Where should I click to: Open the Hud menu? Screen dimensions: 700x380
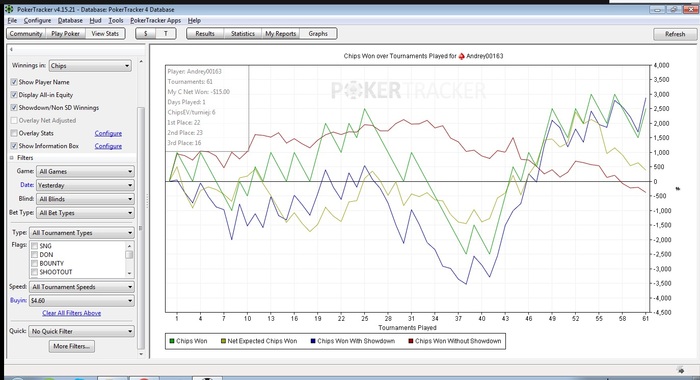pos(96,21)
